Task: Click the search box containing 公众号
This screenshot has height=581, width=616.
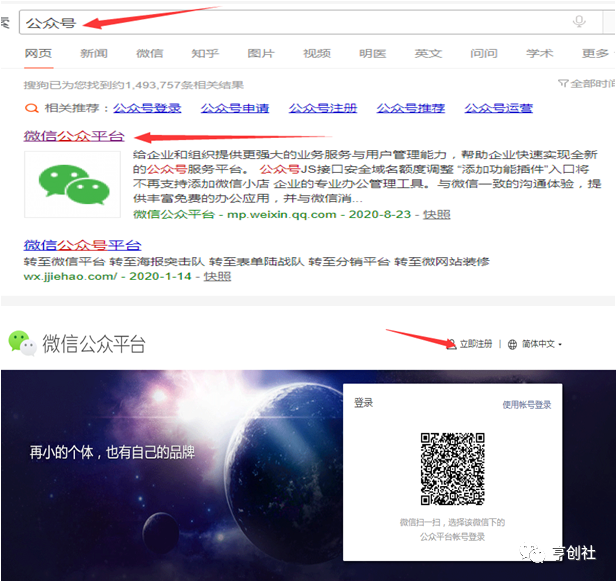Action: pos(310,22)
